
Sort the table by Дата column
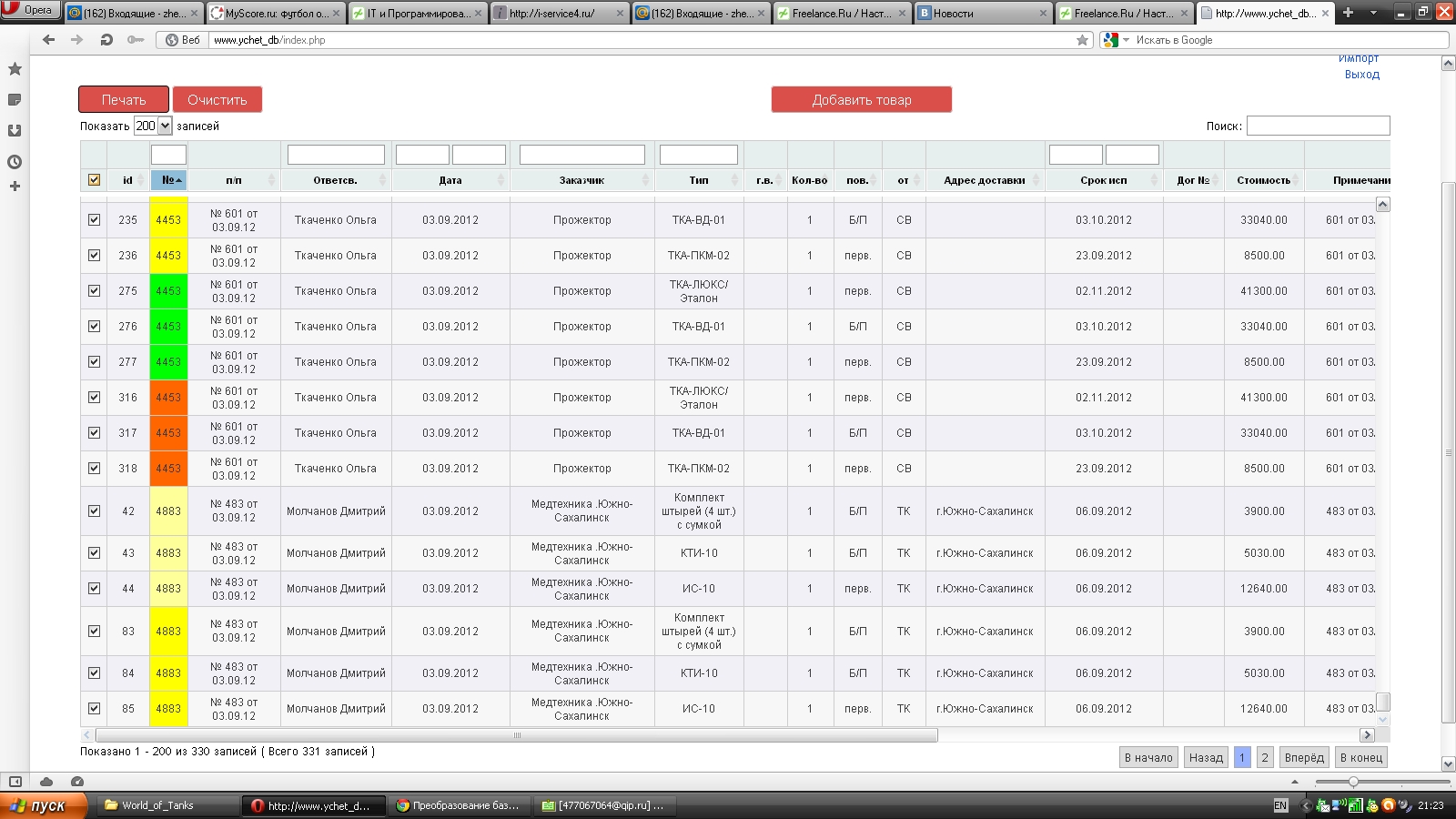450,180
